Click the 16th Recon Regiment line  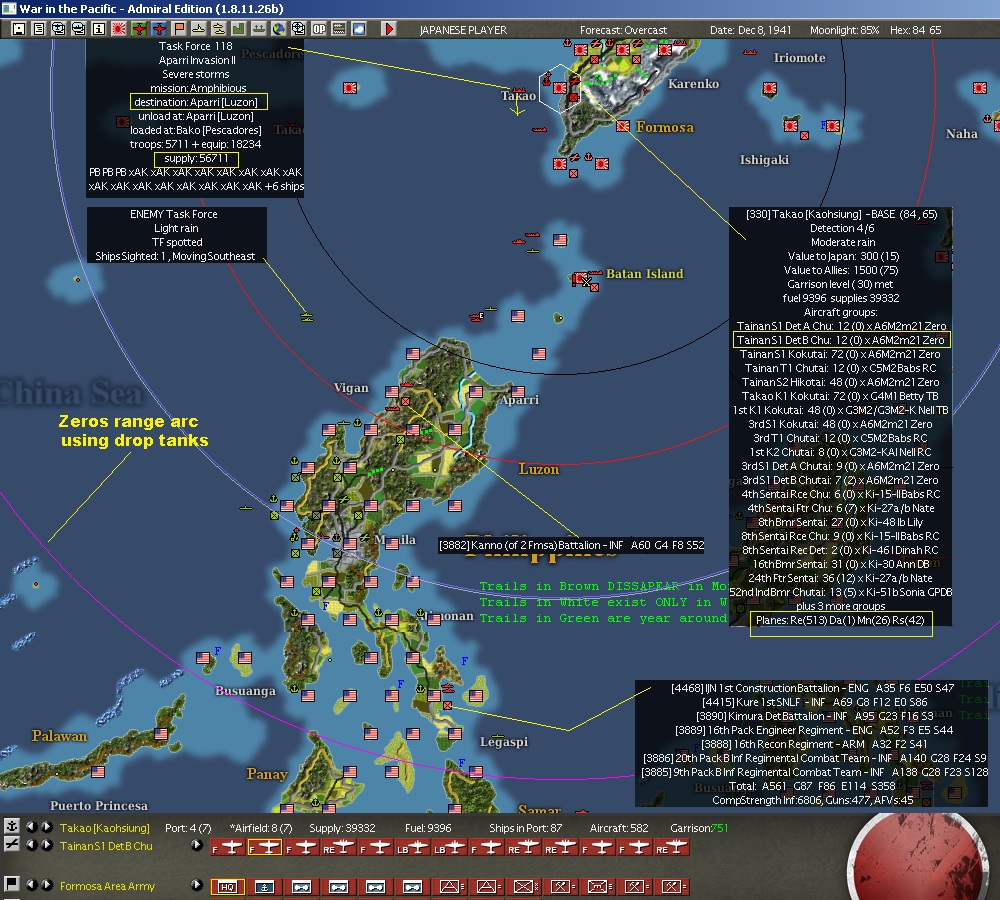click(x=814, y=744)
